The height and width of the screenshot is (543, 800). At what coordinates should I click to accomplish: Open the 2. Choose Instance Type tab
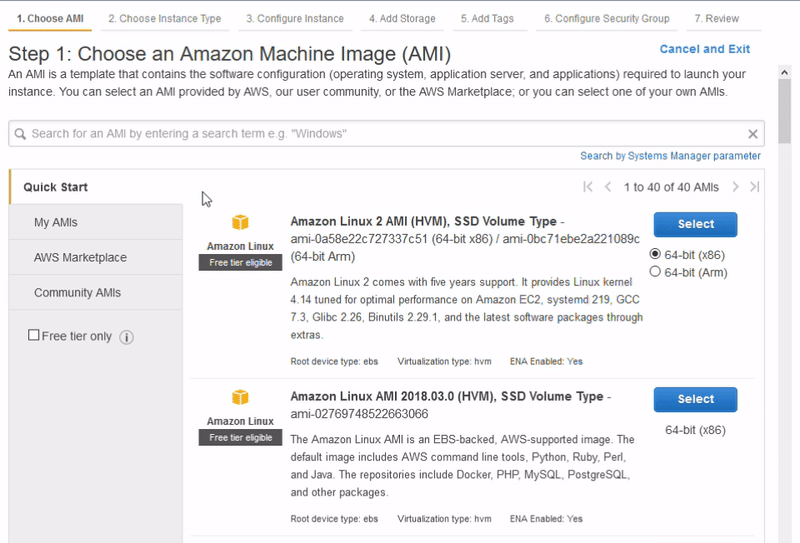(x=164, y=19)
